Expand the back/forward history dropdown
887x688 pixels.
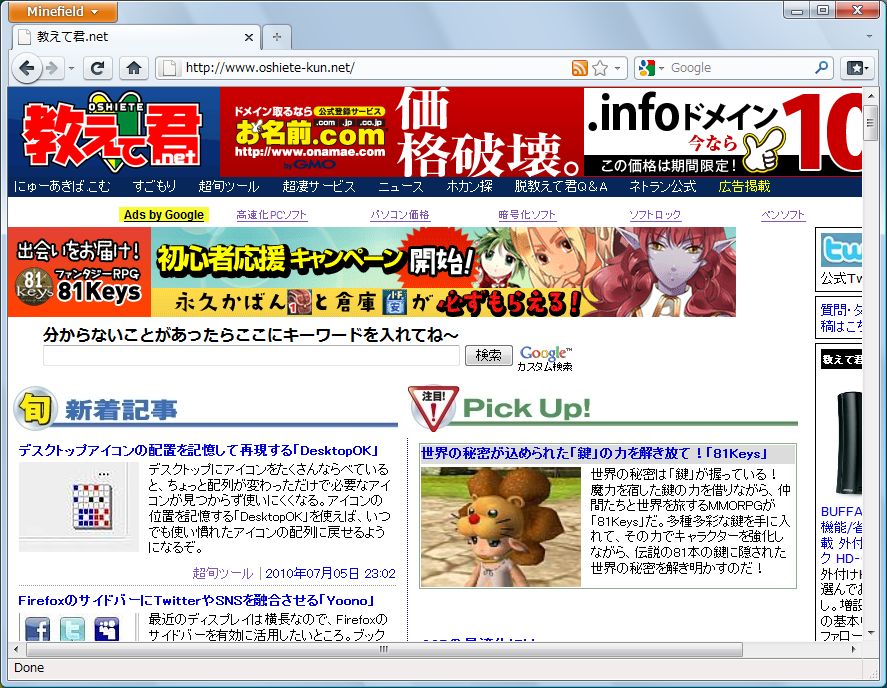pos(71,68)
